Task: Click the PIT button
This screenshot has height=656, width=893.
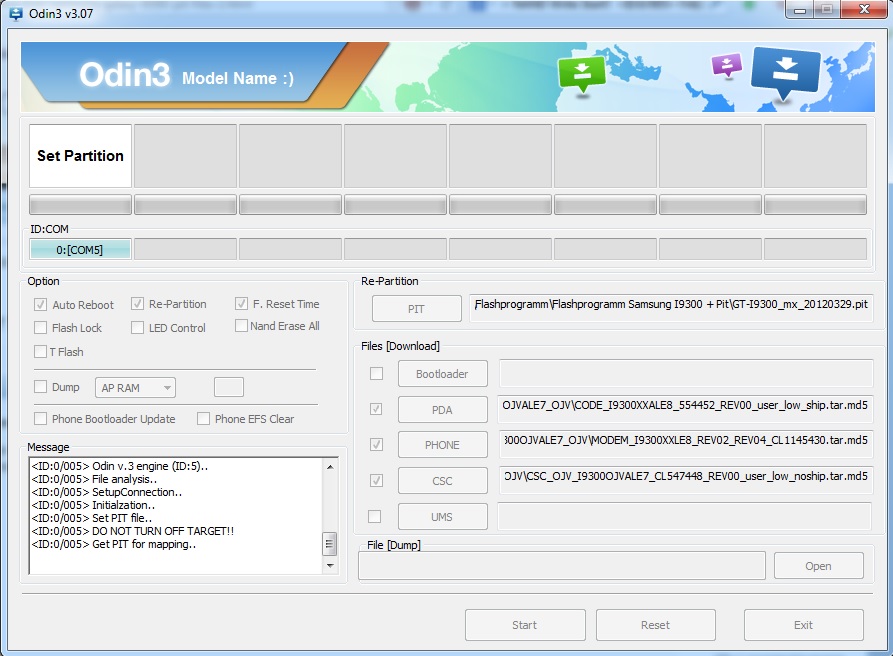Action: (x=416, y=309)
